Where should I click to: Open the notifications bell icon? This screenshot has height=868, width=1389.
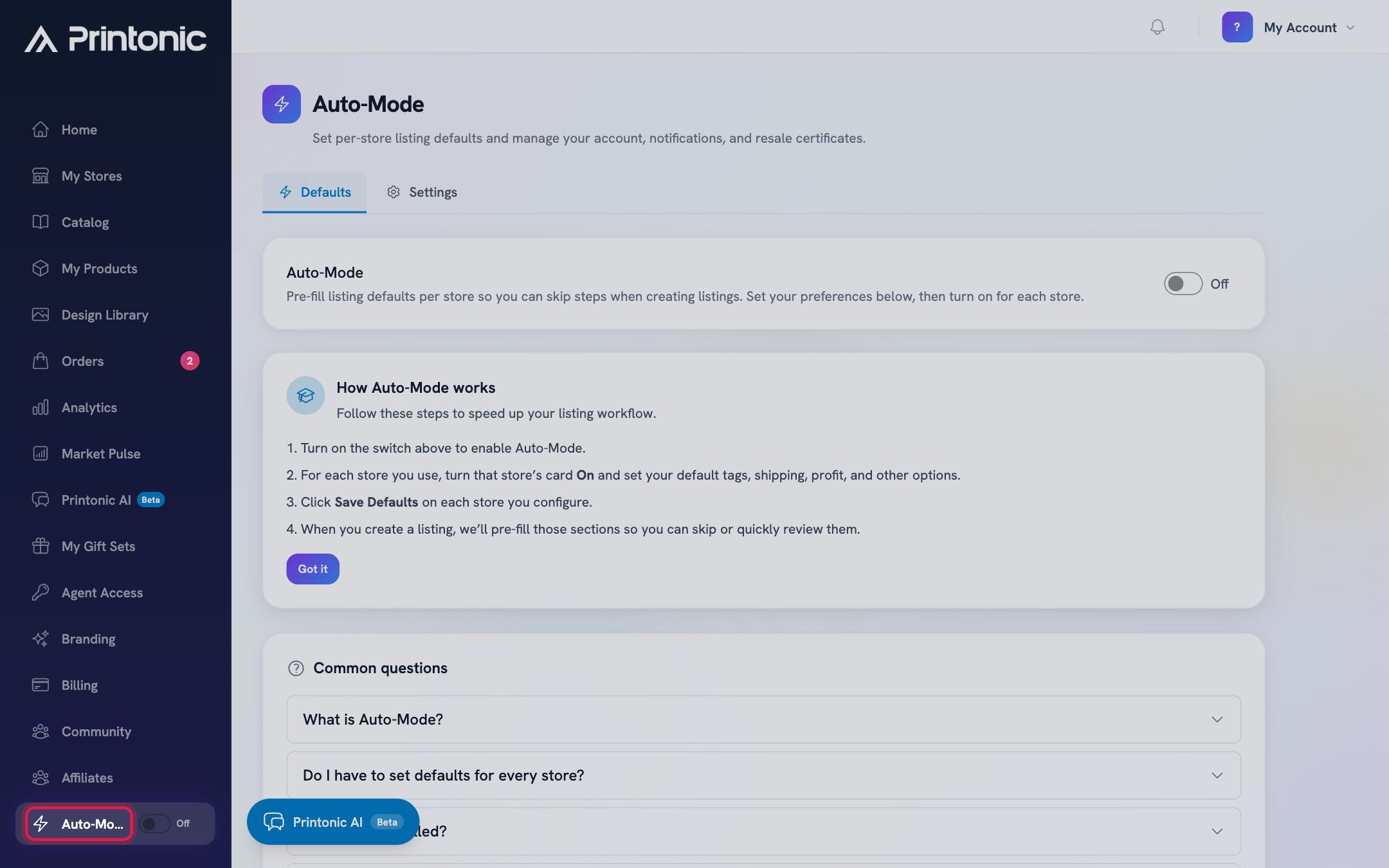coord(1157,27)
